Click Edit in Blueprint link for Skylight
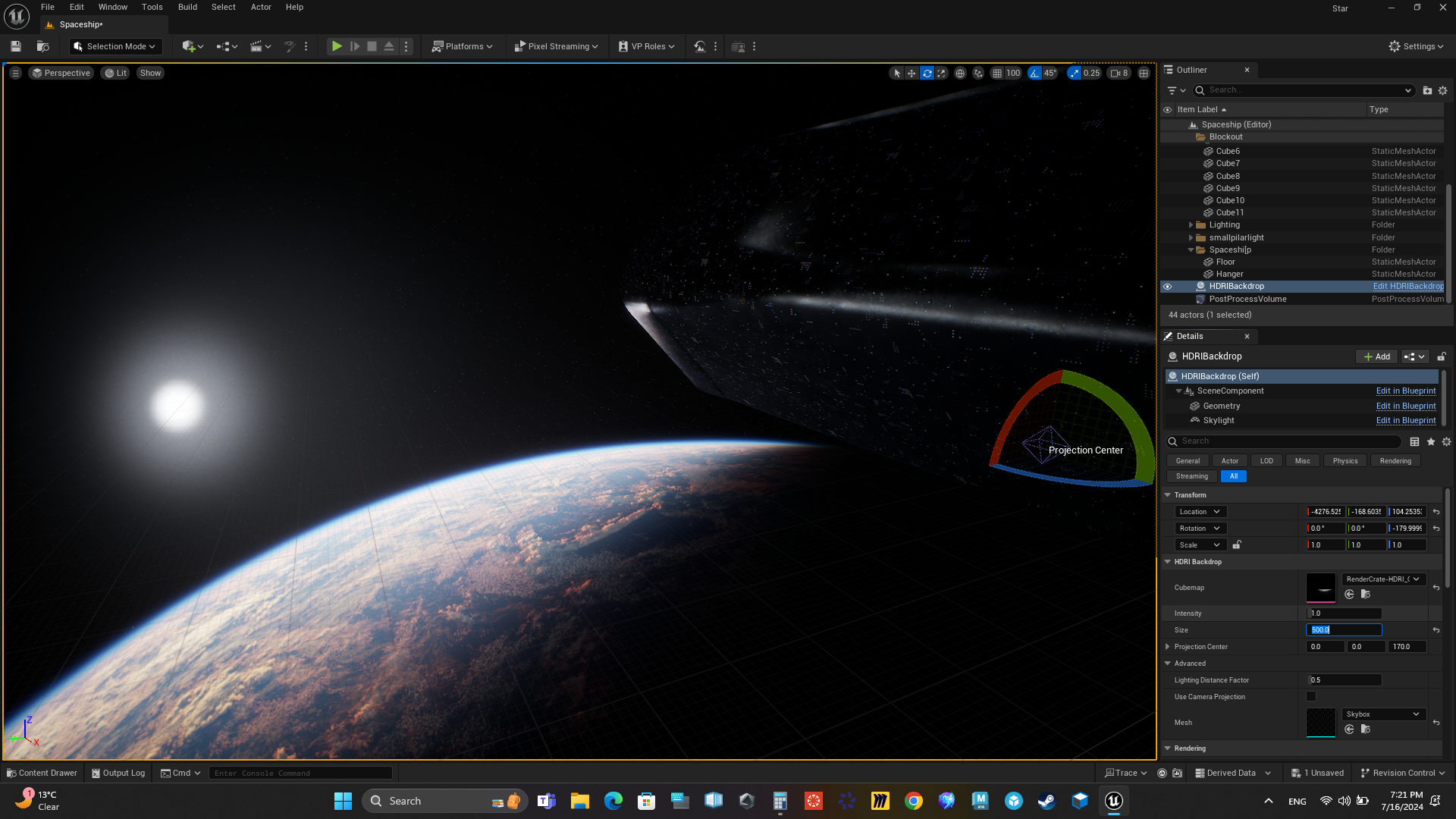Screen dimensions: 1456x819 (x=1405, y=420)
